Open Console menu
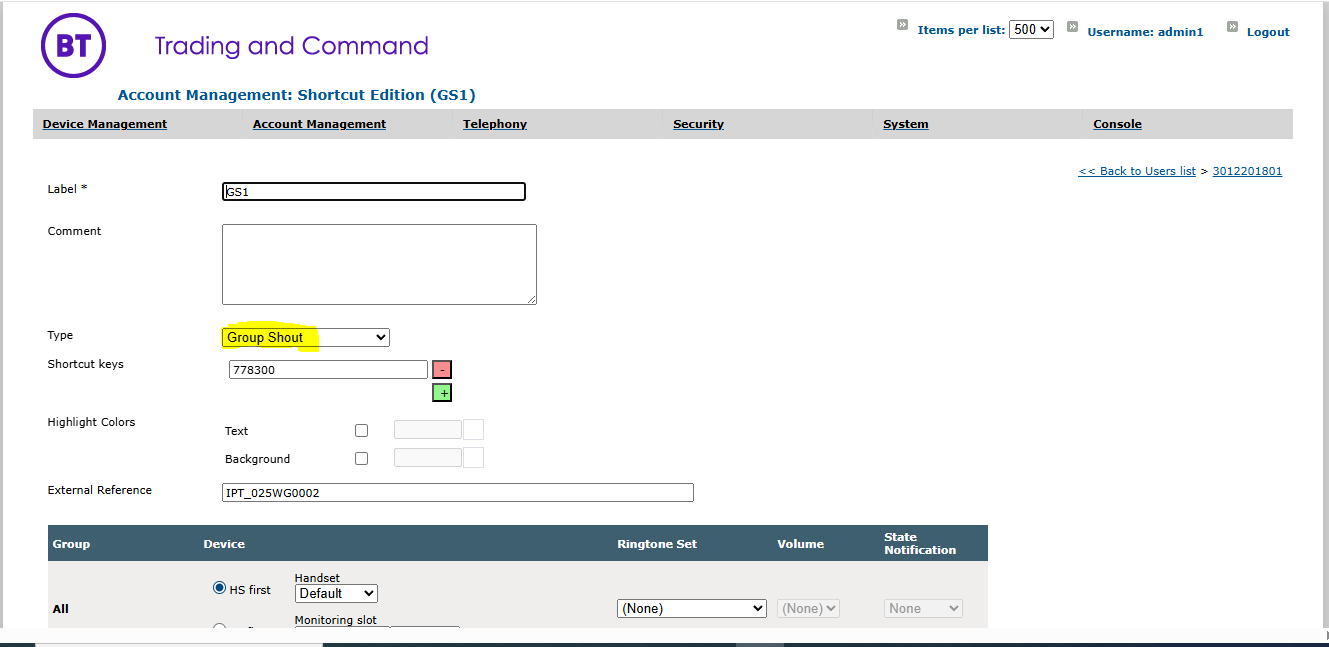The width and height of the screenshot is (1329, 647). (x=1117, y=124)
